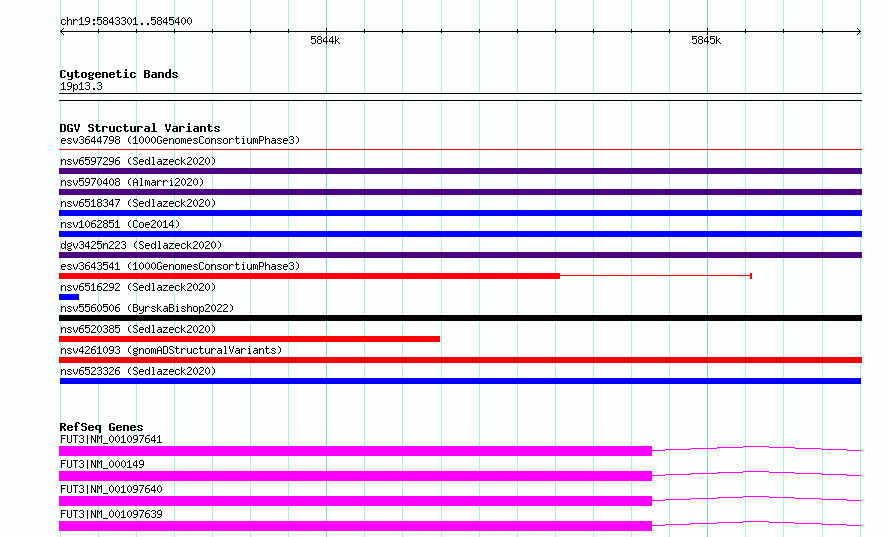
Task: Click the DGV Structural Variants track title
Action: click(140, 128)
